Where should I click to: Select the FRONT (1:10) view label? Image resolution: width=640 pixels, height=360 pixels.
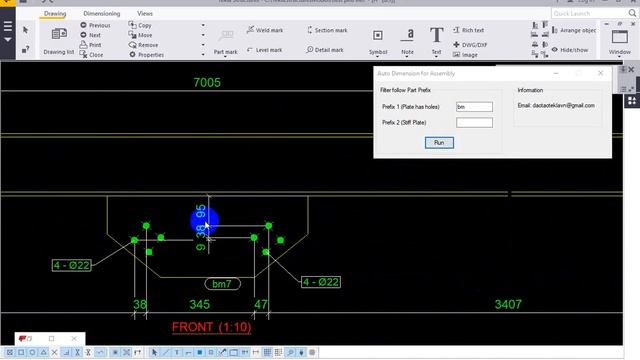click(x=211, y=327)
